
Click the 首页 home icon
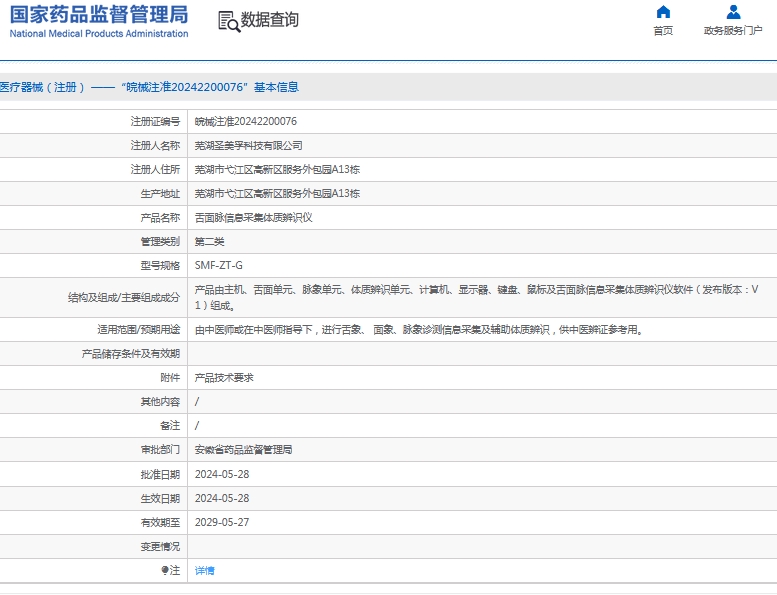pos(663,11)
